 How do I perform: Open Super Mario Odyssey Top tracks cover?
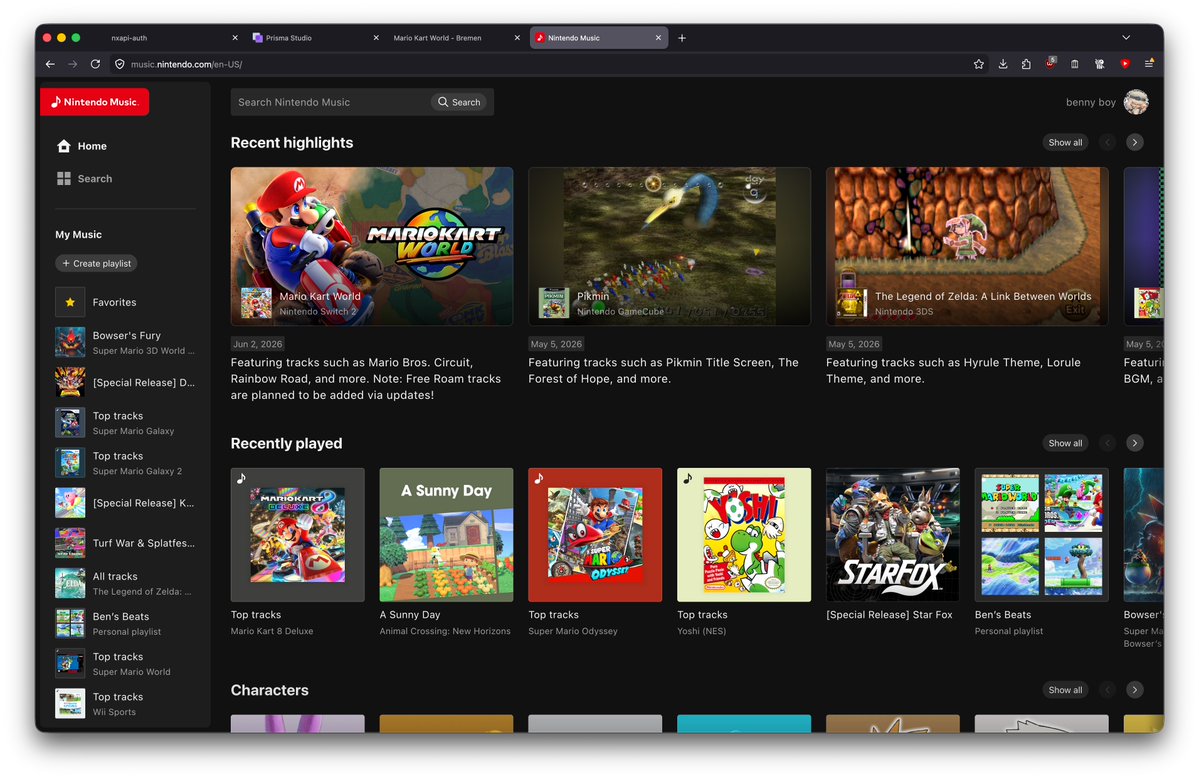pyautogui.click(x=595, y=534)
